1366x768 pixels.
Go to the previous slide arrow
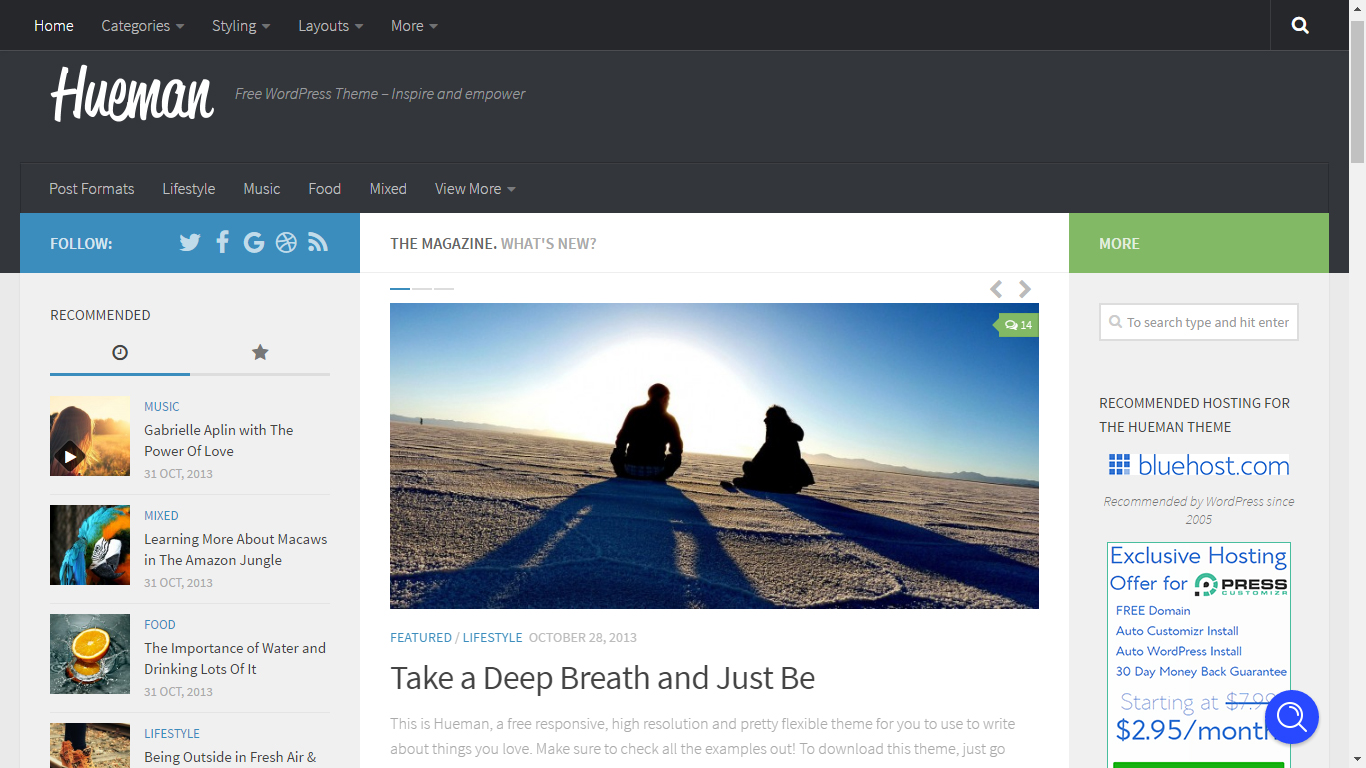[x=996, y=289]
